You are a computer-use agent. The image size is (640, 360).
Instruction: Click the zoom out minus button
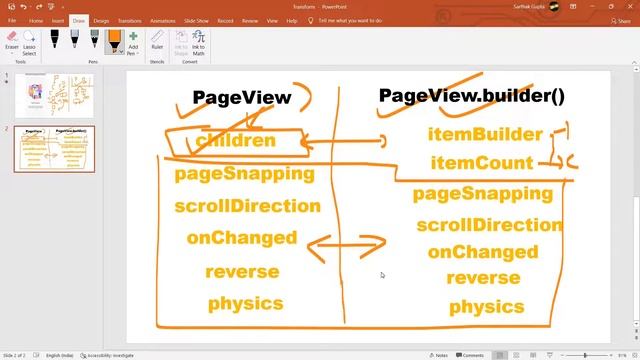[562, 356]
